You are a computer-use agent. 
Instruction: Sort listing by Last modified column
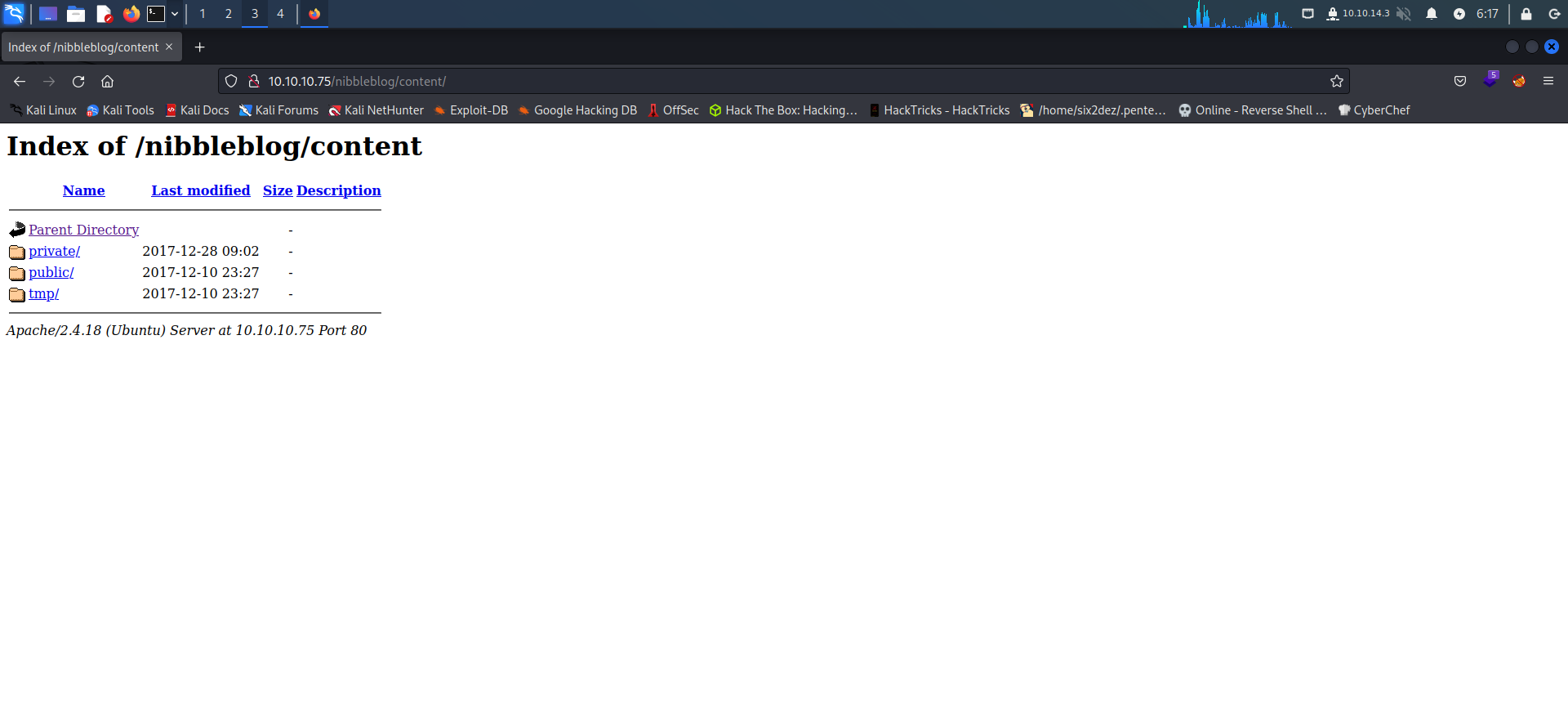pyautogui.click(x=201, y=190)
